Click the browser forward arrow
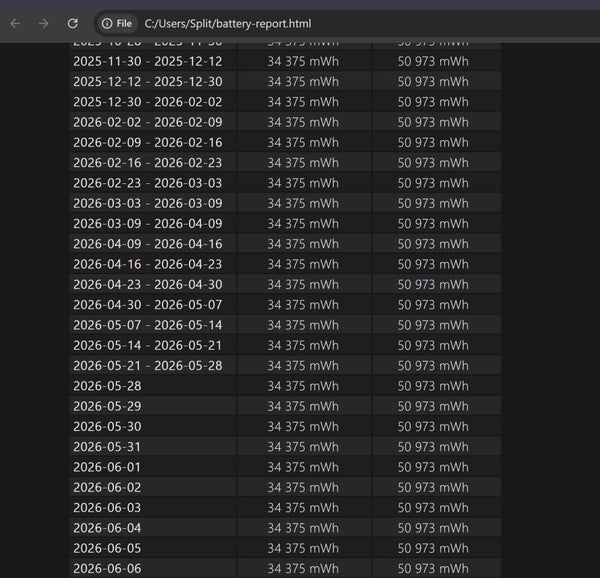The height and width of the screenshot is (578, 600). click(x=44, y=24)
